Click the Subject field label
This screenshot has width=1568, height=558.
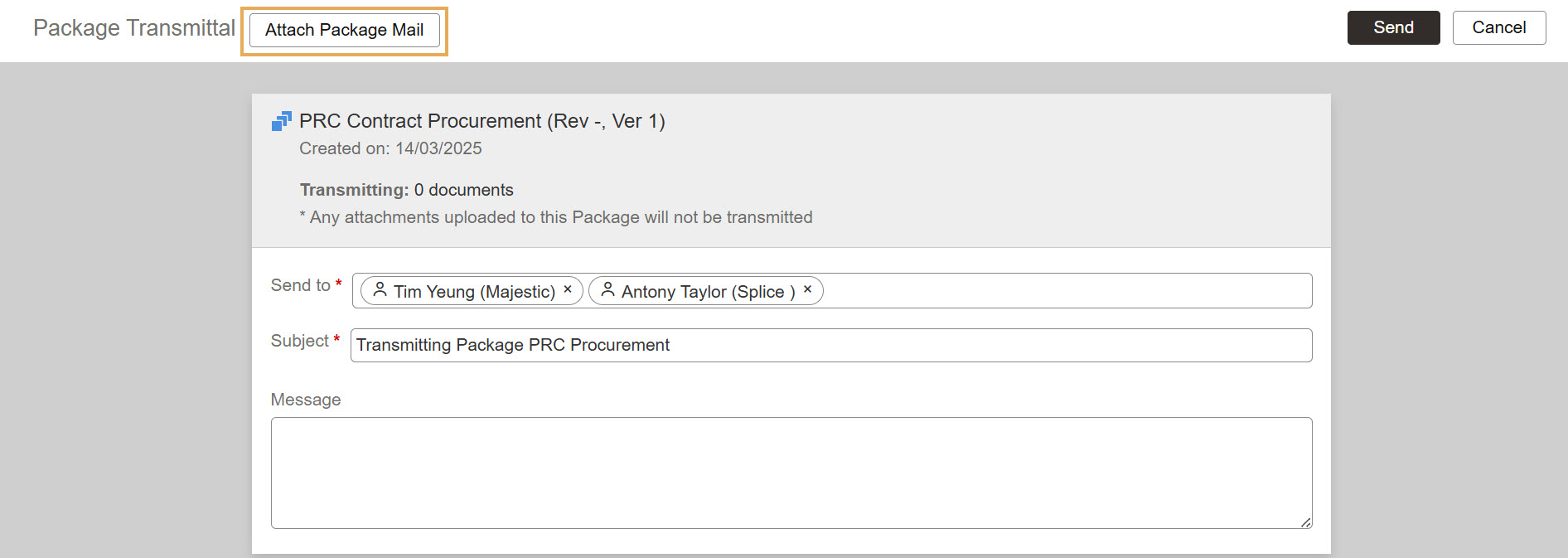[299, 341]
